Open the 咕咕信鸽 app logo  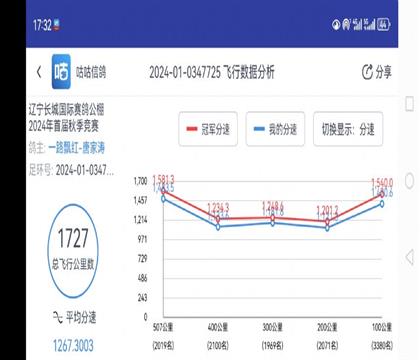click(61, 71)
